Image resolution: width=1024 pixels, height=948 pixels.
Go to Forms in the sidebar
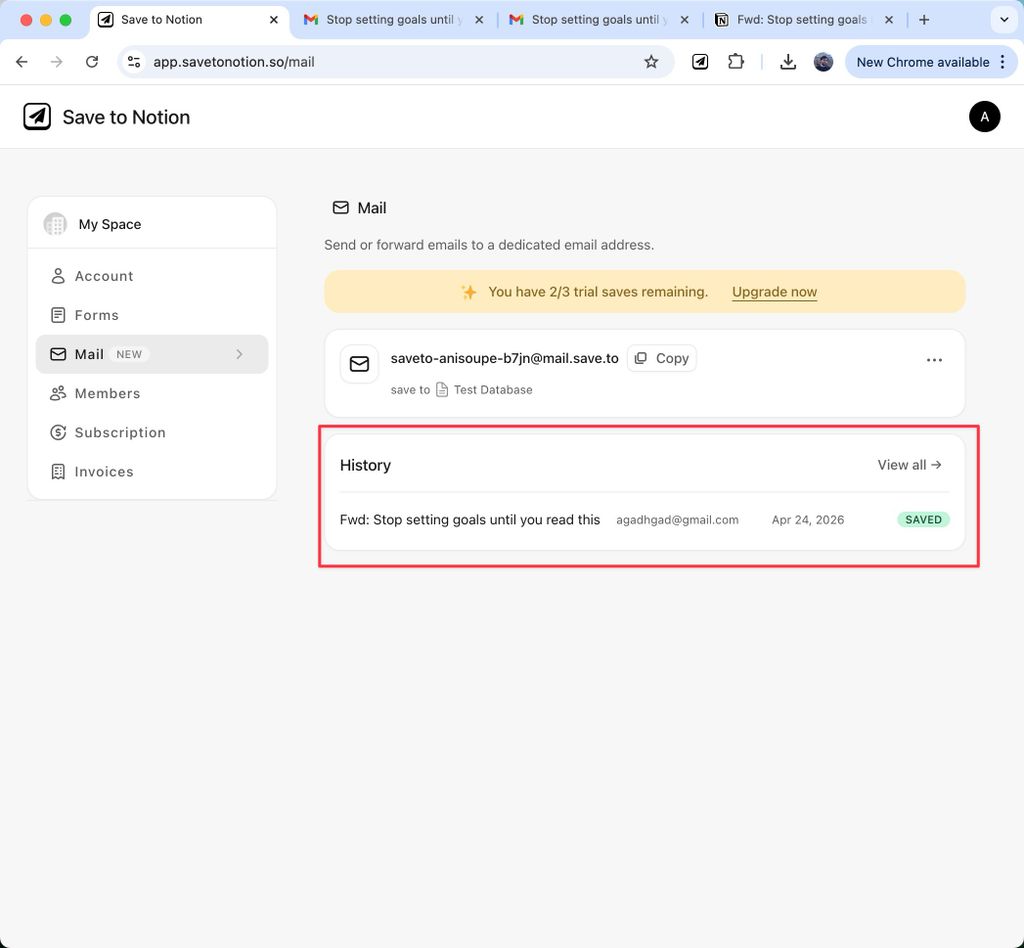96,315
